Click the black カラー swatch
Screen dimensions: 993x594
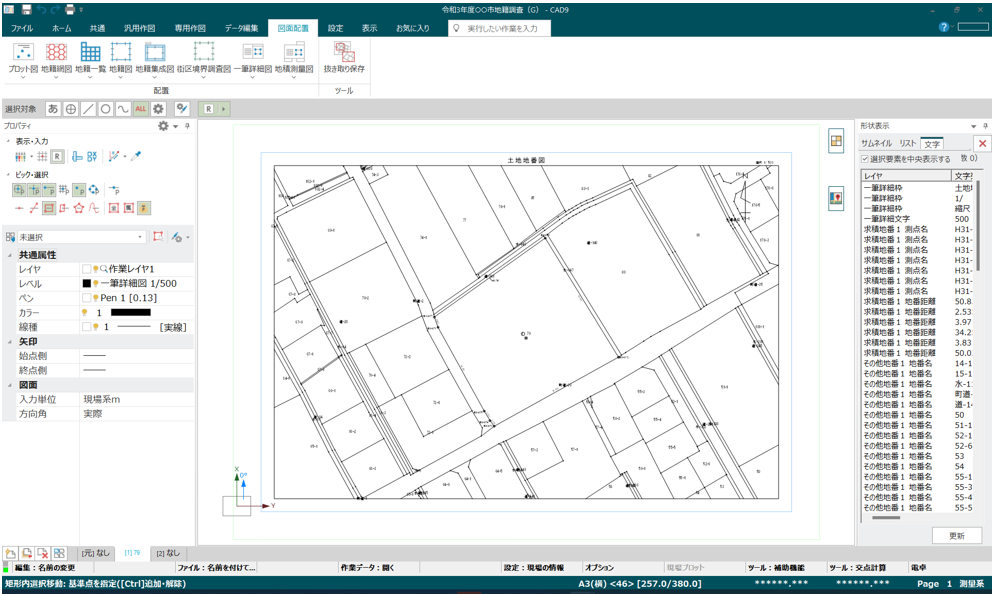point(130,312)
